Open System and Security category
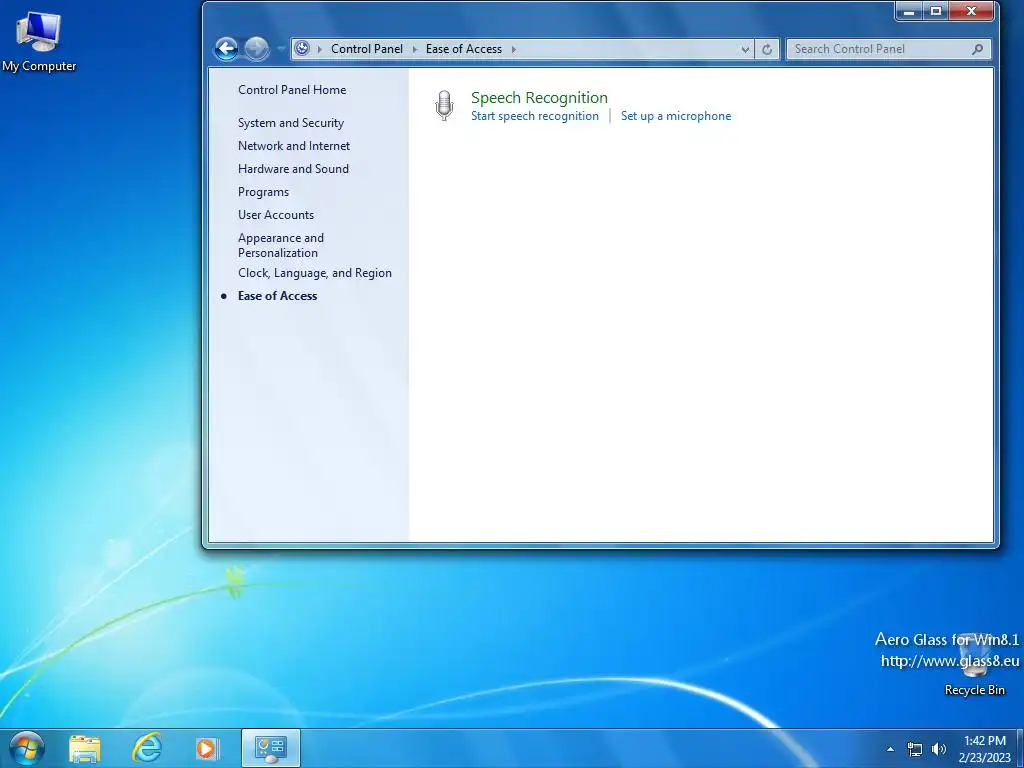1024x768 pixels. 291,123
